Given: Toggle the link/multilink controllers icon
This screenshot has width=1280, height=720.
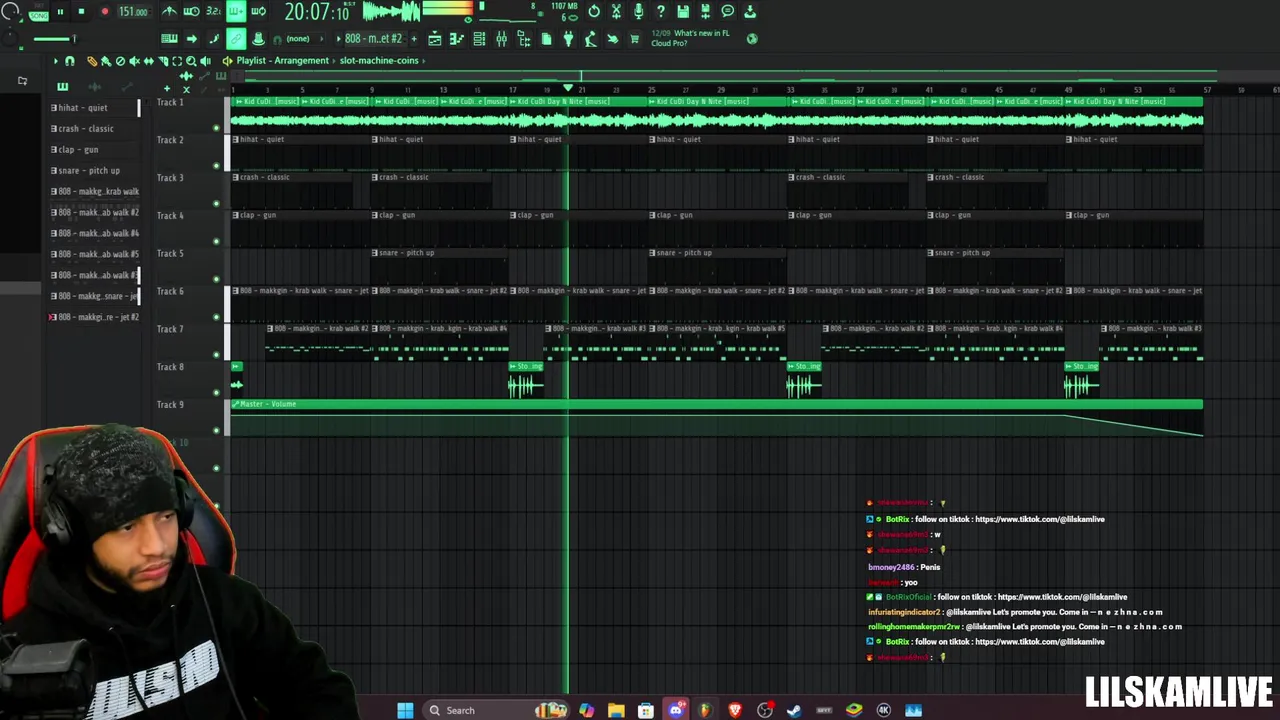Looking at the screenshot, I should [x=236, y=39].
